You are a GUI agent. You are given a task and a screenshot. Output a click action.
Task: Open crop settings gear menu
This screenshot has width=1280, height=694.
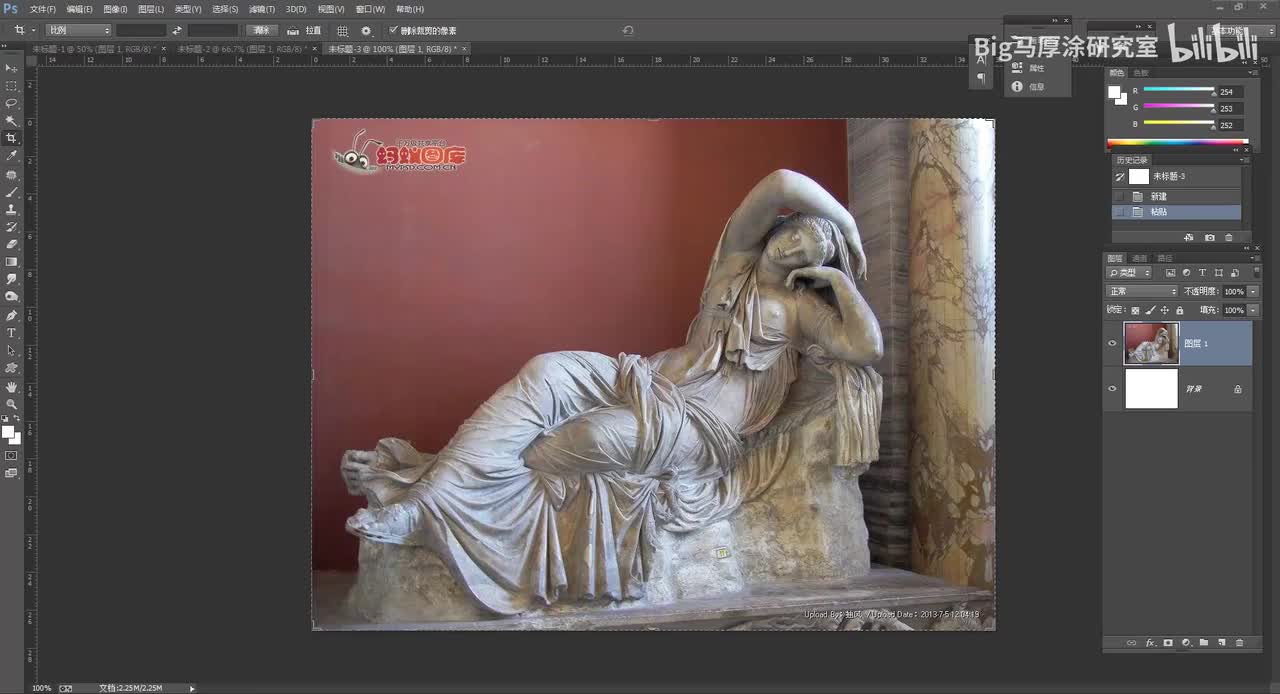click(x=366, y=30)
